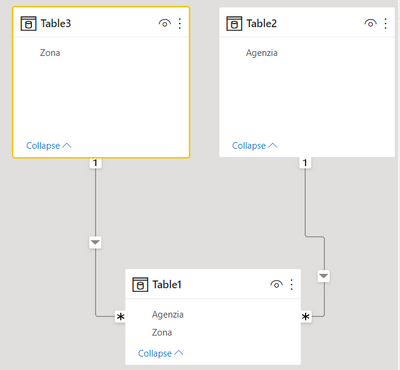Viewport: 400px width, 370px height.
Task: Click the Table2 table icon
Action: tap(234, 23)
